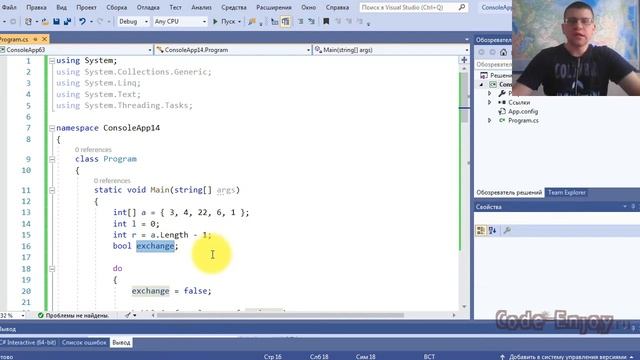Toggle the bookmark icon in toolbar
This screenshot has height=360, width=640.
pos(326,21)
